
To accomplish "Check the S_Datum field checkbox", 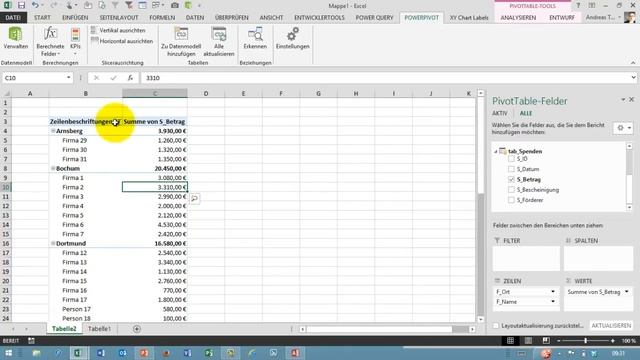I will click(511, 169).
